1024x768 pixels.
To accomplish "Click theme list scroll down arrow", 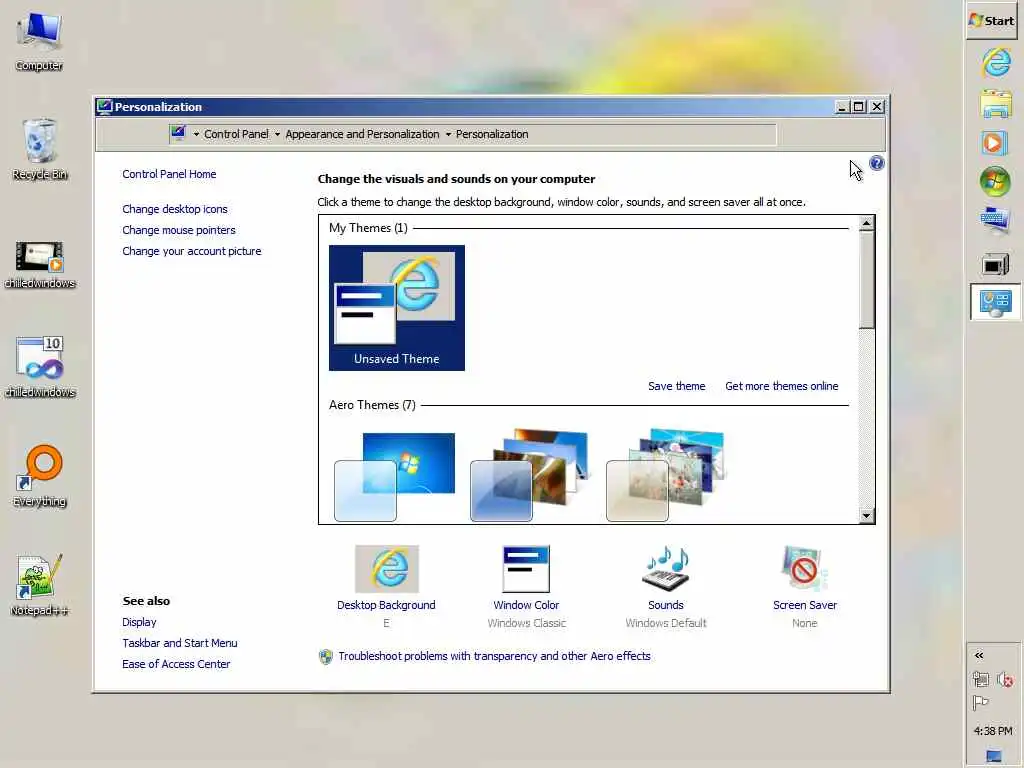I will point(866,515).
